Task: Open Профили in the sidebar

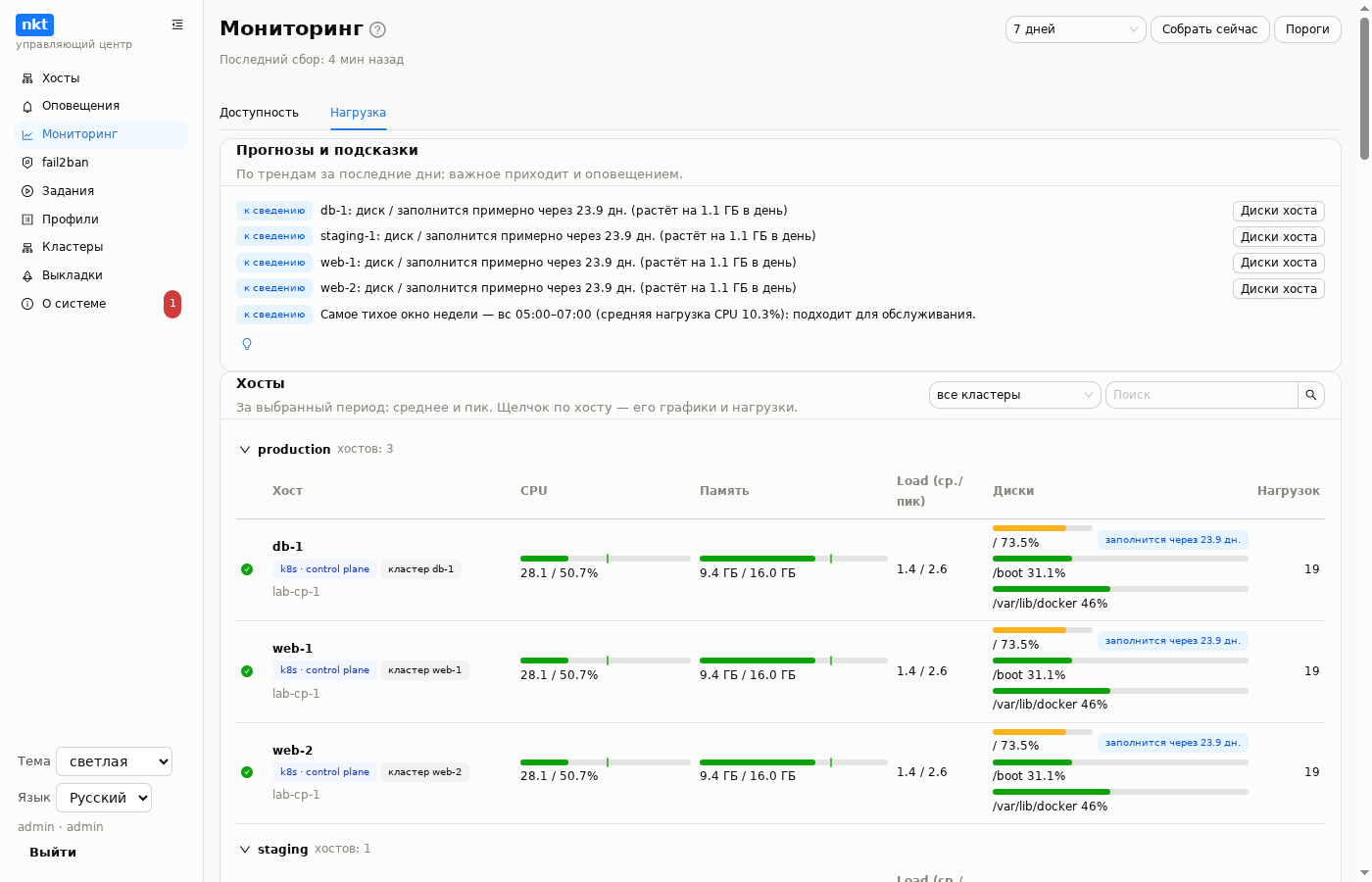Action: 101,220
